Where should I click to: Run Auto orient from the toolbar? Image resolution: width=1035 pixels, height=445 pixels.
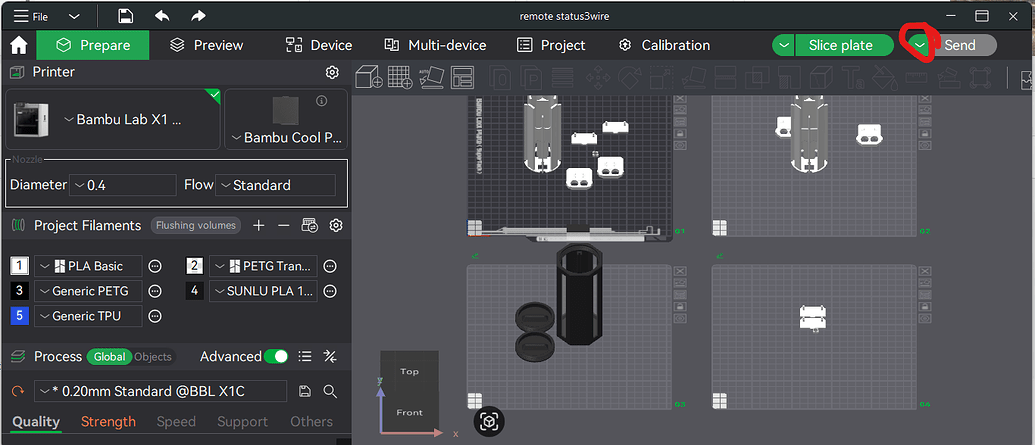pos(431,77)
